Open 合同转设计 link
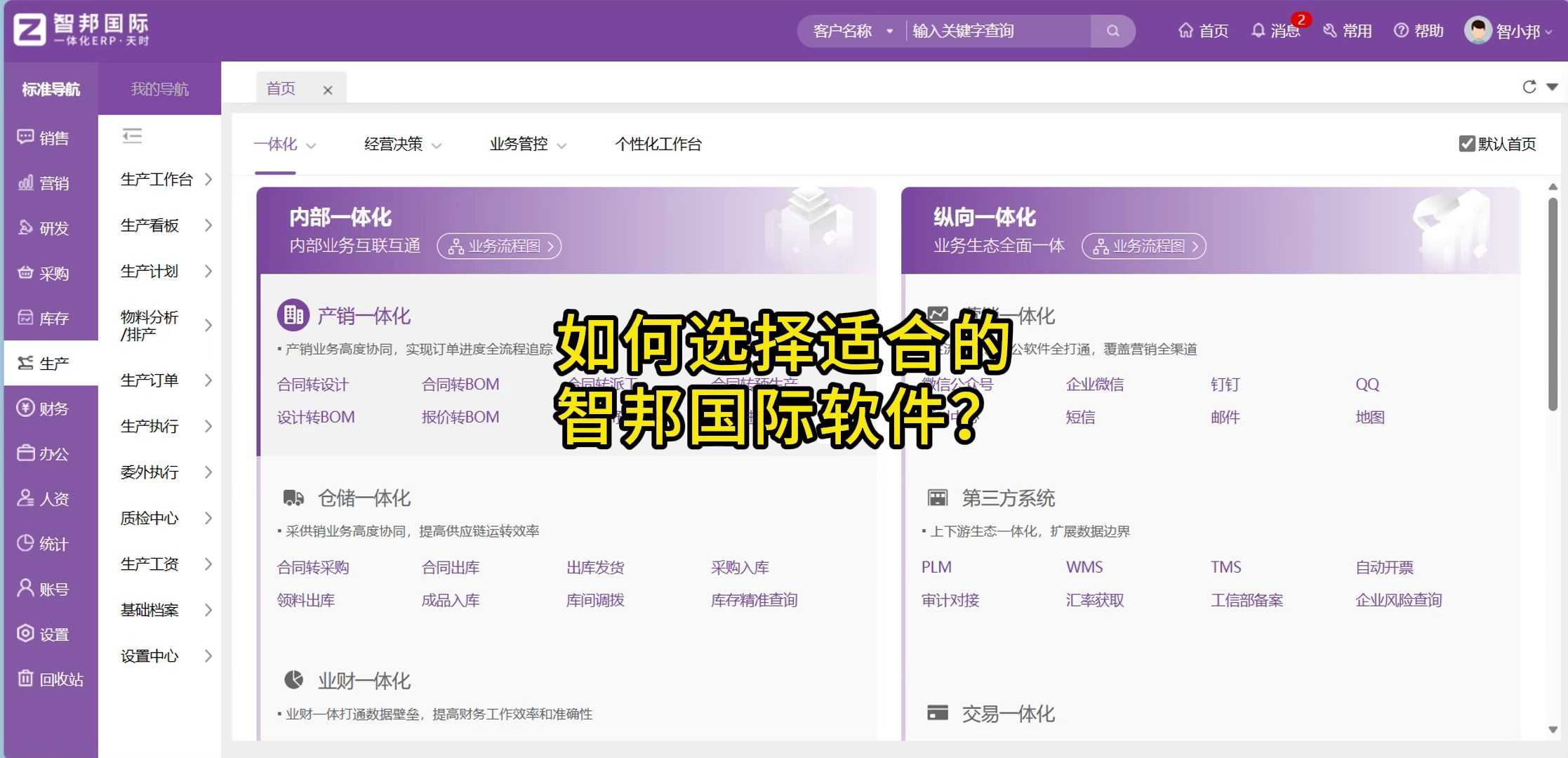 tap(313, 385)
